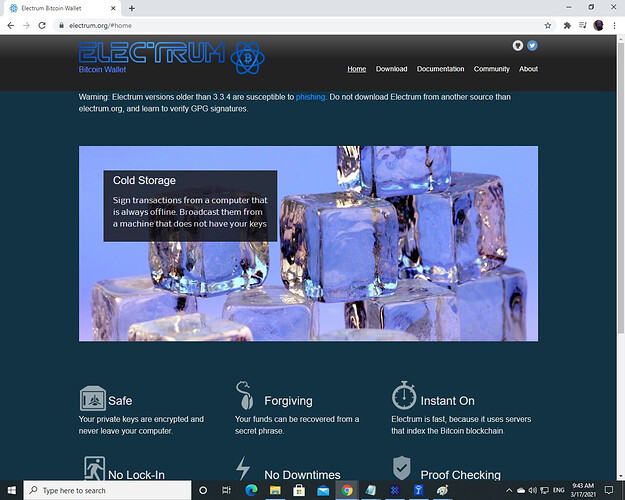Open the Chrome profile avatar
Image resolution: width=625 pixels, height=500 pixels.
coord(598,26)
